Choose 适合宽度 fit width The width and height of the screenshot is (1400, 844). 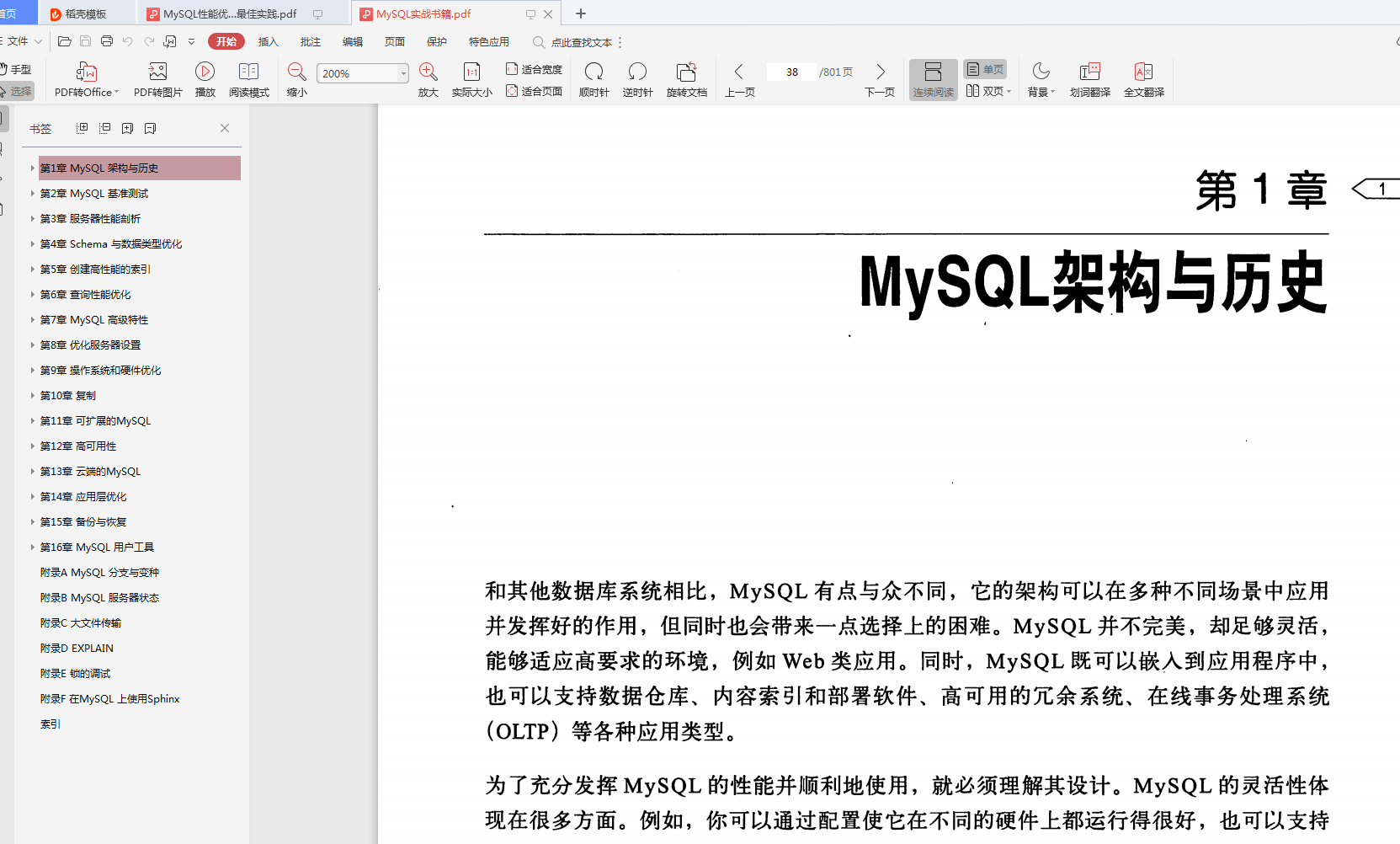point(534,69)
